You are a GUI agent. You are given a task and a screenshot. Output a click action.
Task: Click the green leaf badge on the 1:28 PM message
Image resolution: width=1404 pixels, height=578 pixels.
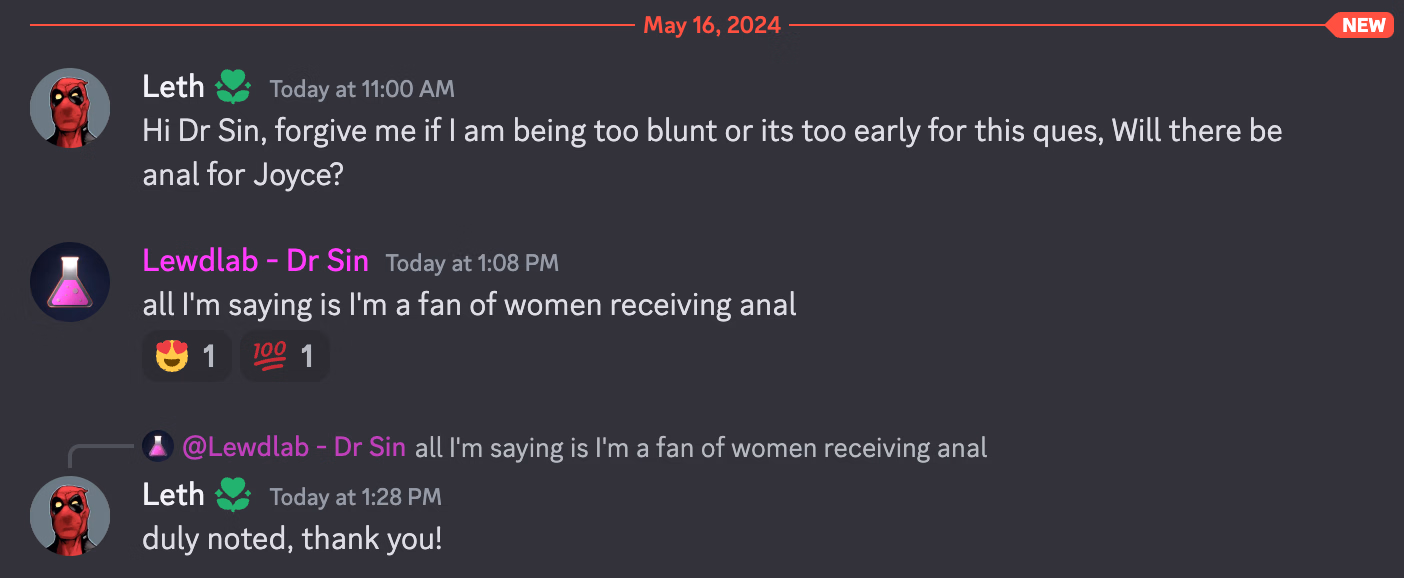233,496
